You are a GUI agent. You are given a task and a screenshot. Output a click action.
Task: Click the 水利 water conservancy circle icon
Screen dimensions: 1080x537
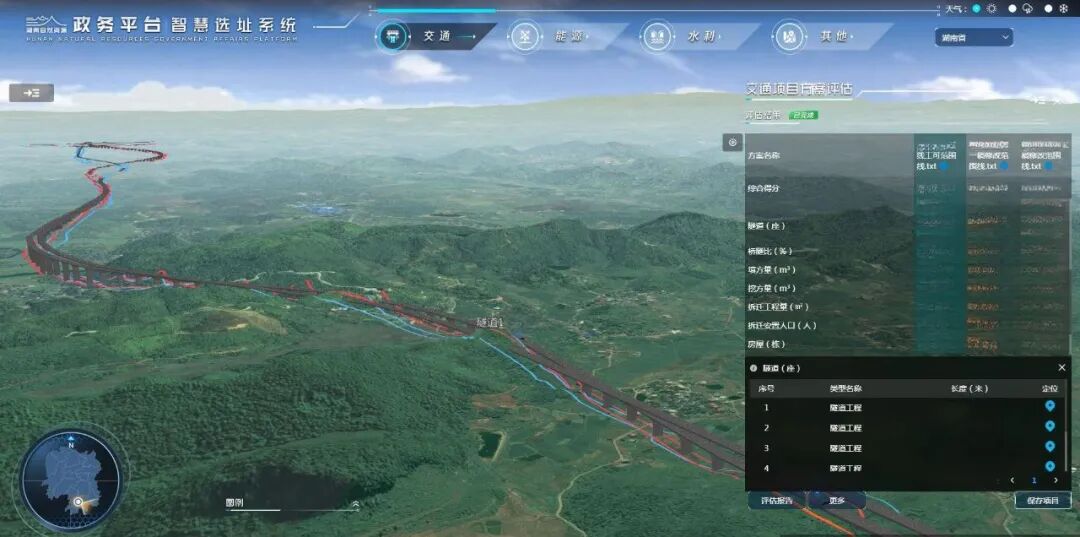click(657, 37)
